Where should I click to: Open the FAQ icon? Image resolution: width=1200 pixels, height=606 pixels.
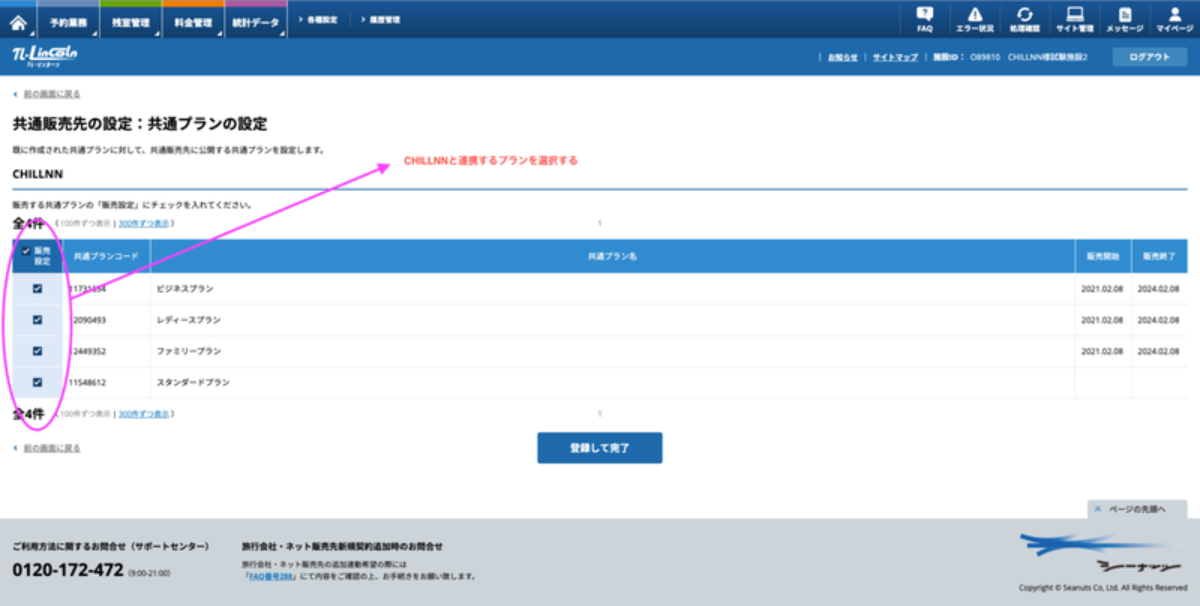pyautogui.click(x=925, y=19)
